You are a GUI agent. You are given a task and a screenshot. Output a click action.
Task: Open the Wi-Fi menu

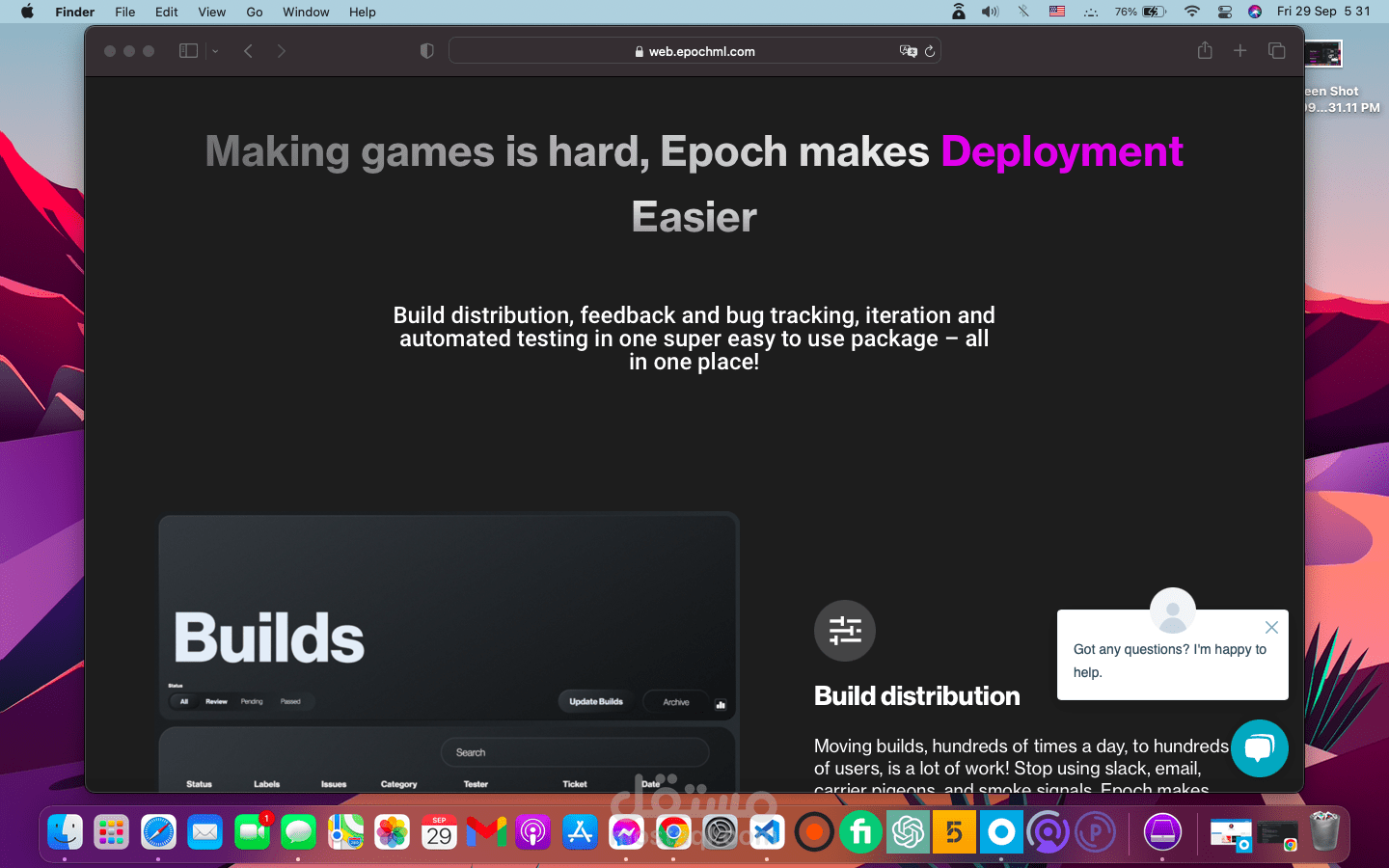(1192, 12)
